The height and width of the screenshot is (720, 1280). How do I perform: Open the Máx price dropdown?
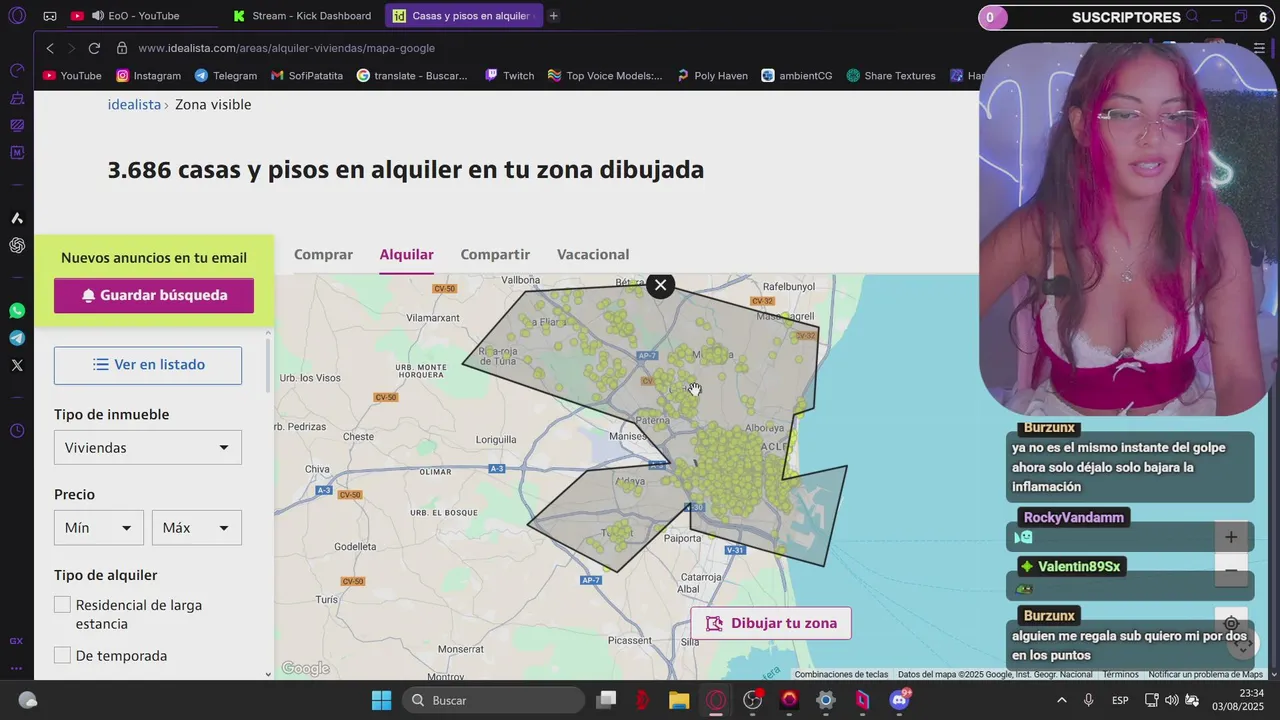pyautogui.click(x=197, y=527)
